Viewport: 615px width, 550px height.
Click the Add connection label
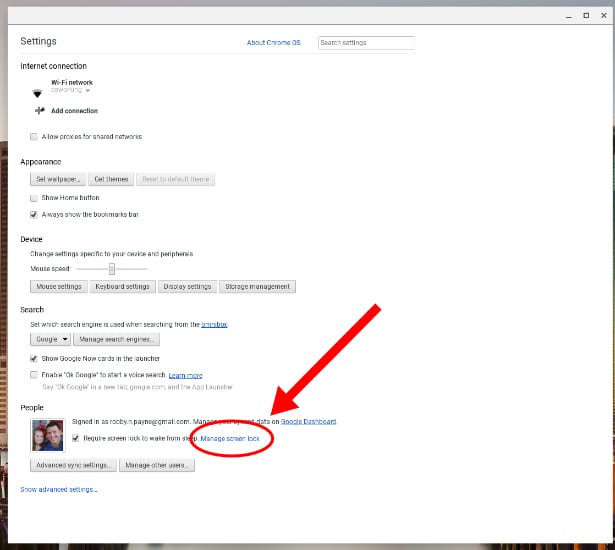tap(74, 111)
